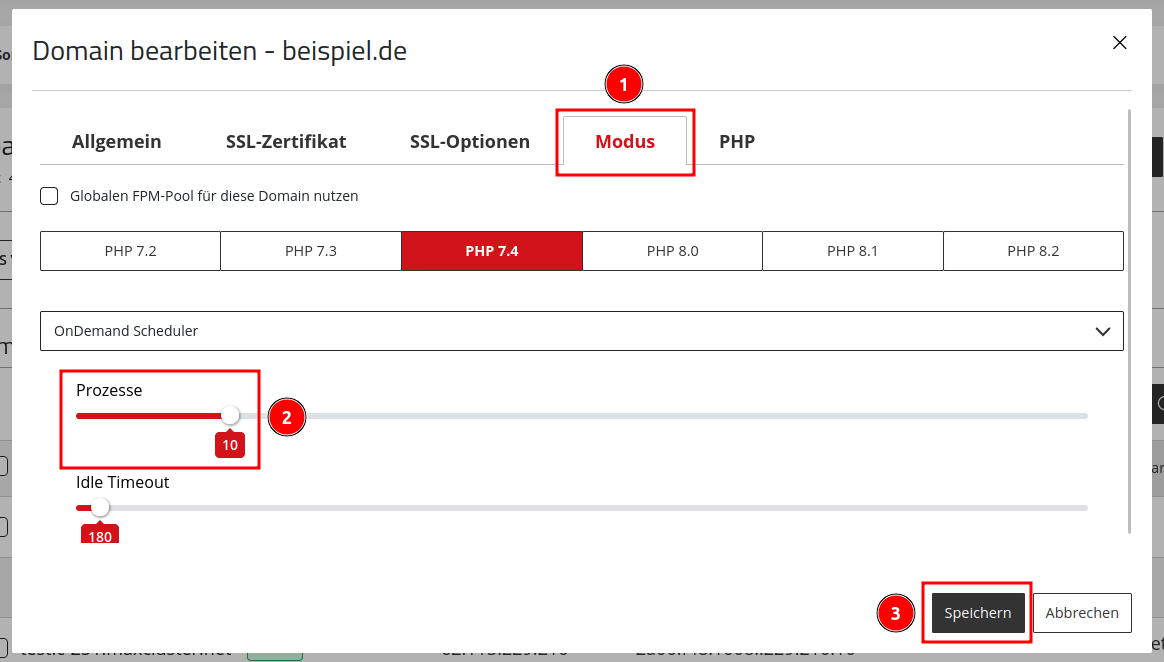The height and width of the screenshot is (662, 1164).
Task: Open the SSL-Optionen tab
Action: [470, 141]
